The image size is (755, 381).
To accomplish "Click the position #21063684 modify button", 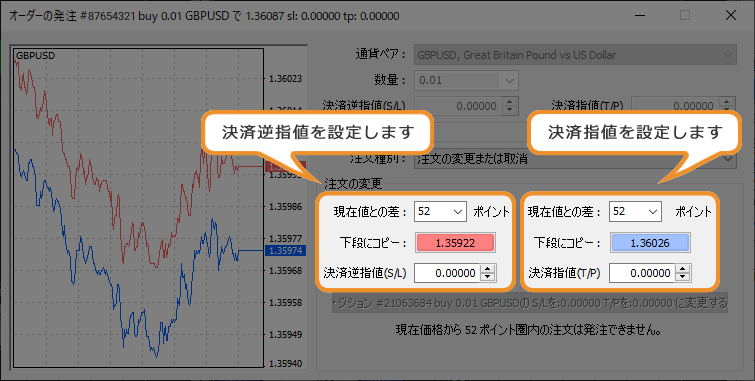I will [x=530, y=303].
